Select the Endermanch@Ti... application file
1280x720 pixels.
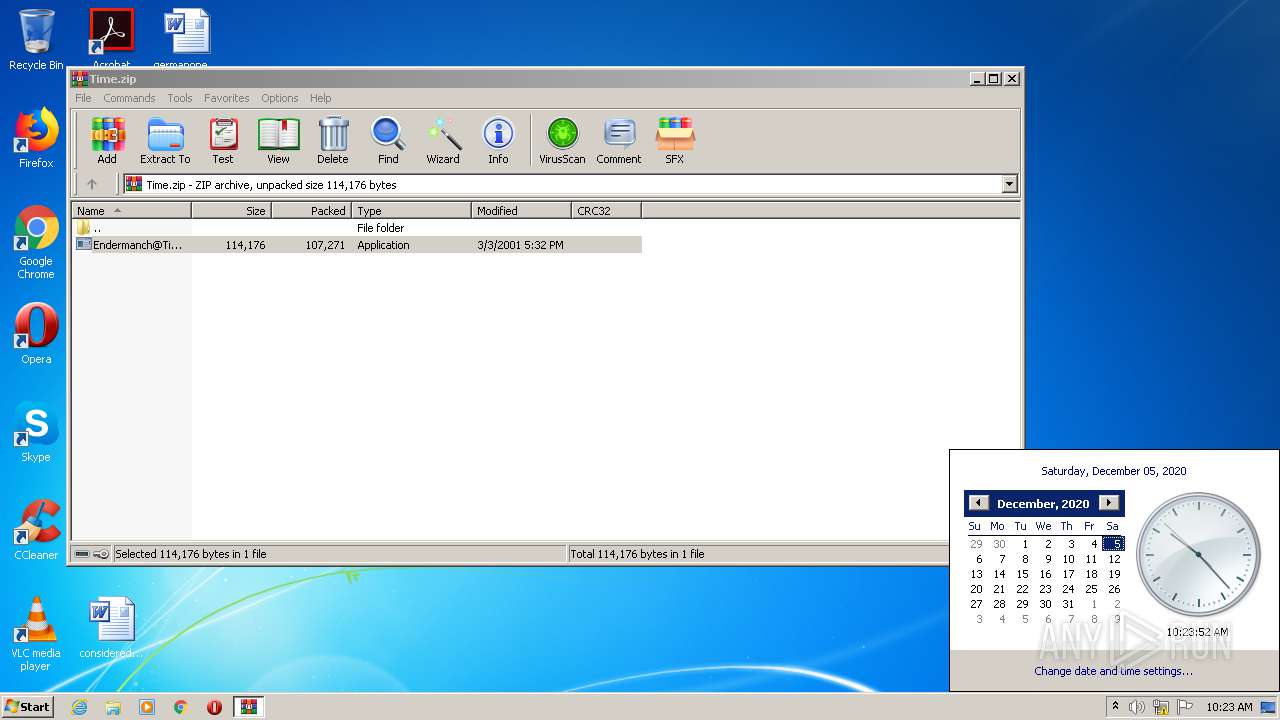[x=358, y=245]
